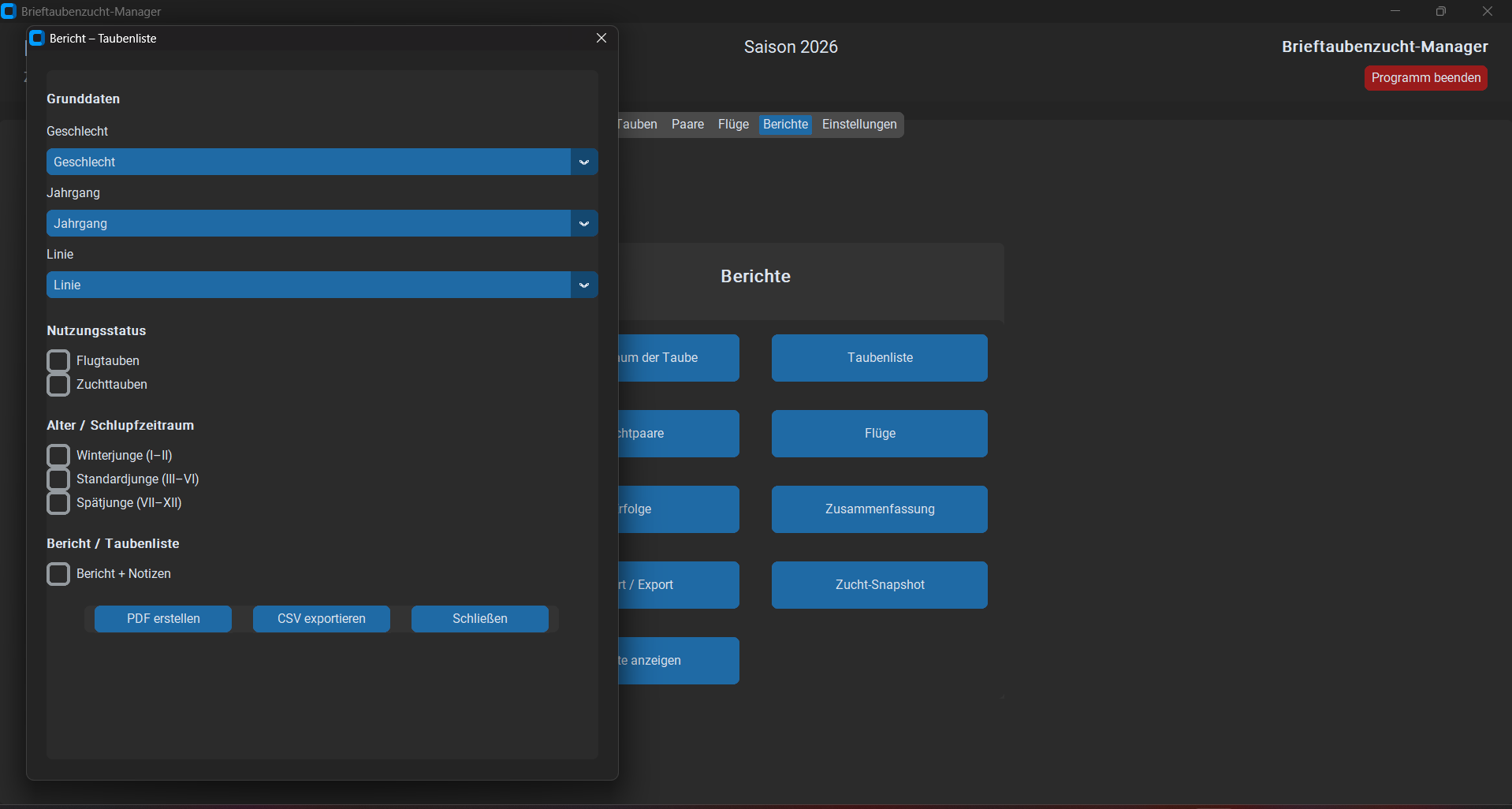The image size is (1512, 809).
Task: Open the Geschlecht dropdown arrow
Action: (x=584, y=162)
